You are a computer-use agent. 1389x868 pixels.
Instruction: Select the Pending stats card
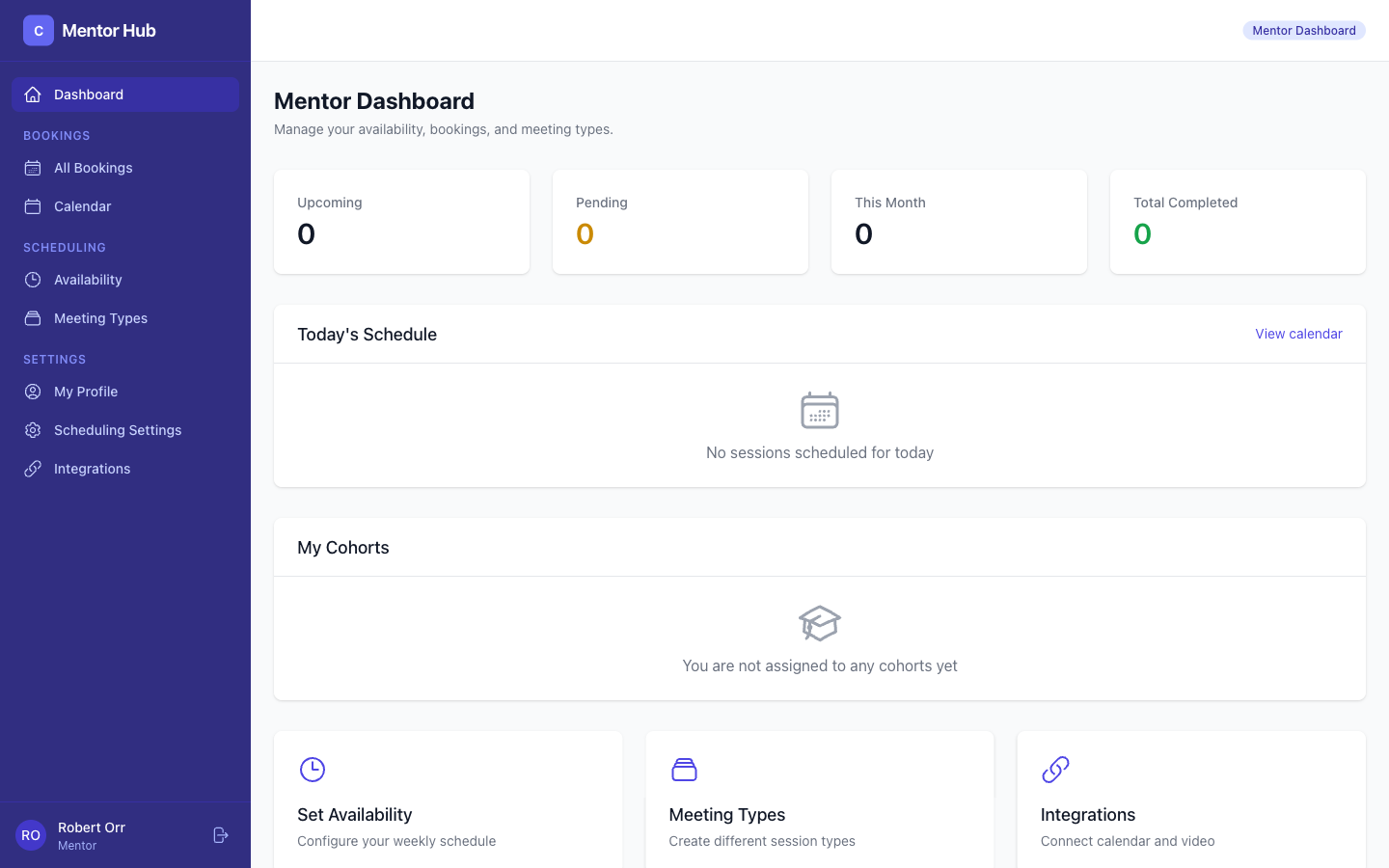coord(680,221)
